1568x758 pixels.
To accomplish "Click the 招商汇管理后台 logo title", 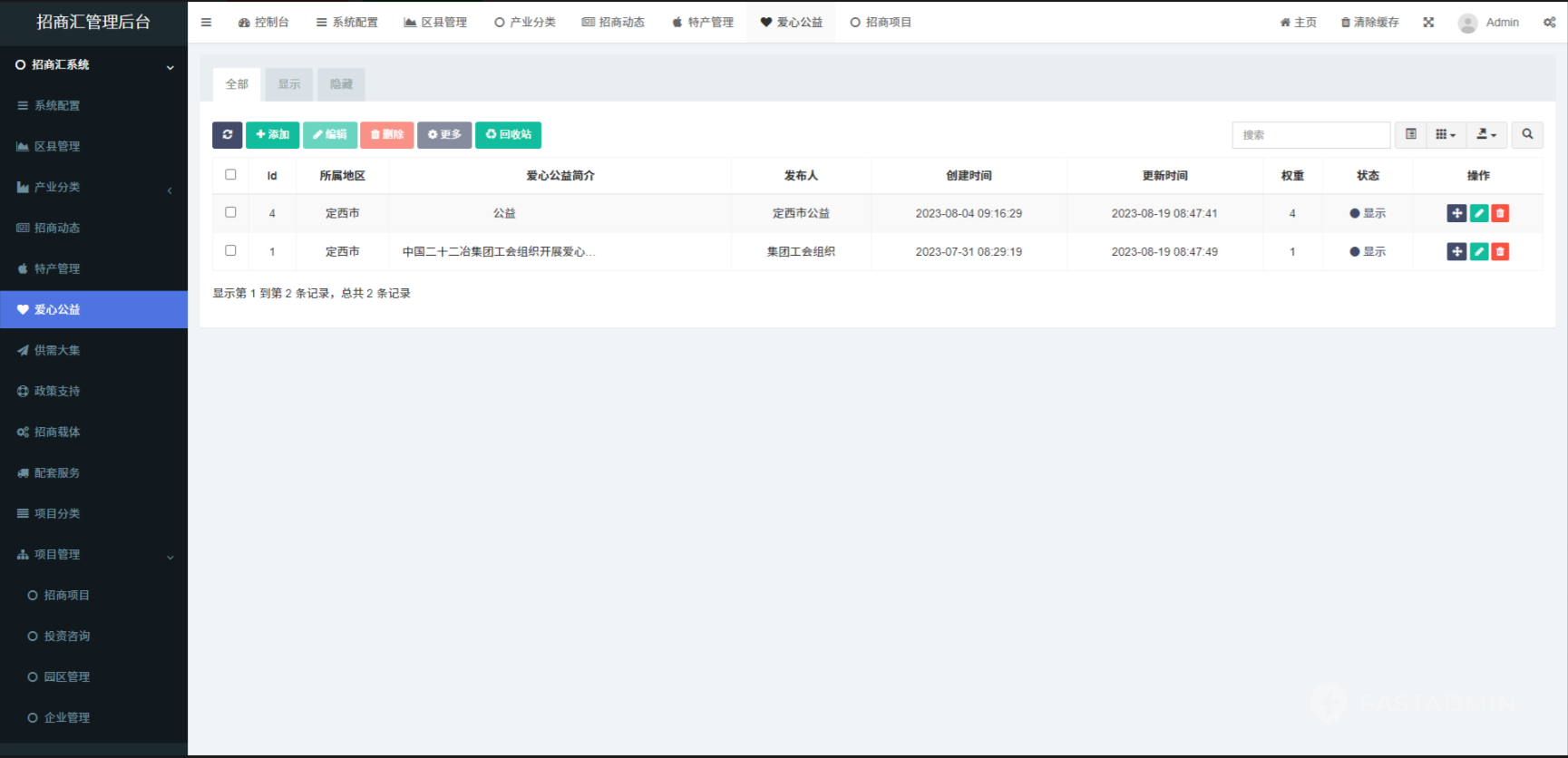I will pos(93,22).
